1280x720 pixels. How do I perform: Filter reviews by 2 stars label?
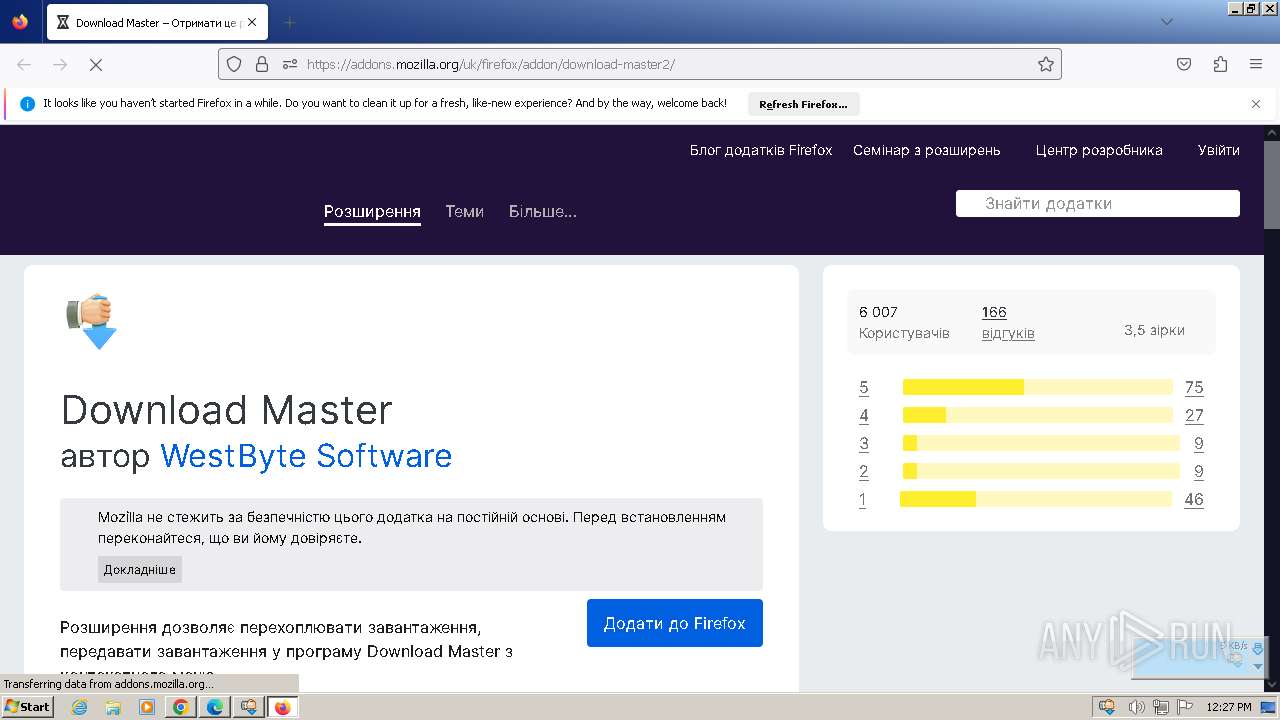point(864,472)
